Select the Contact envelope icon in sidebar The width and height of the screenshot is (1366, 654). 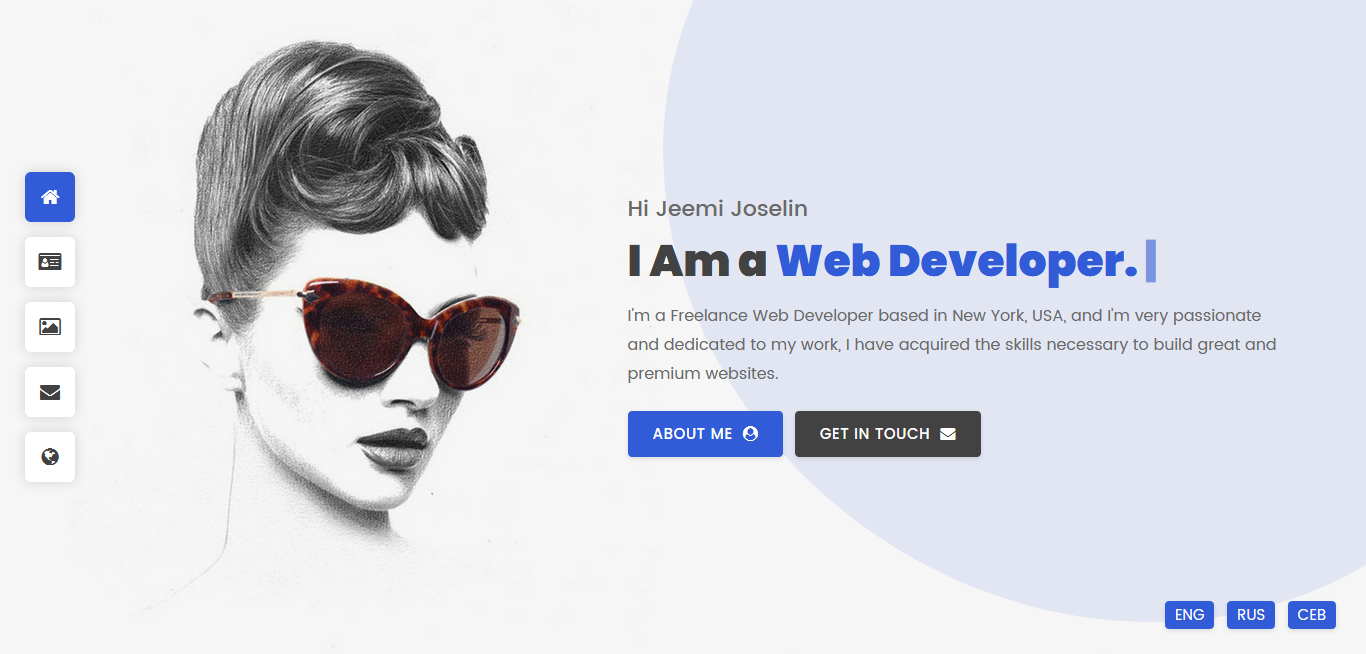tap(50, 392)
